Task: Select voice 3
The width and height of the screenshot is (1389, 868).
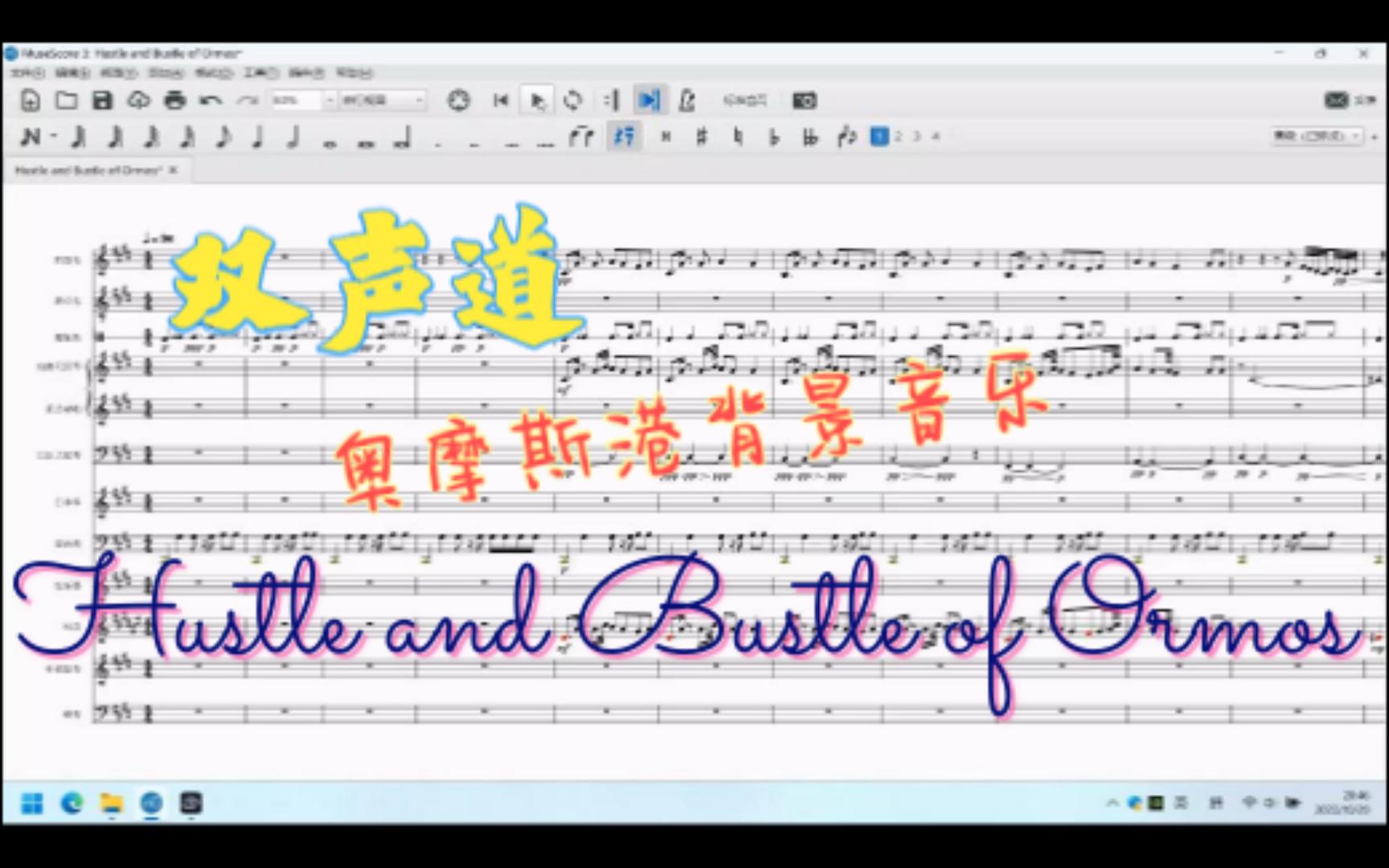Action: 917,137
